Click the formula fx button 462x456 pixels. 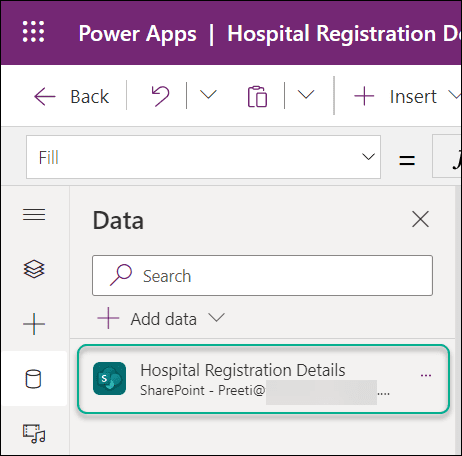[447, 157]
